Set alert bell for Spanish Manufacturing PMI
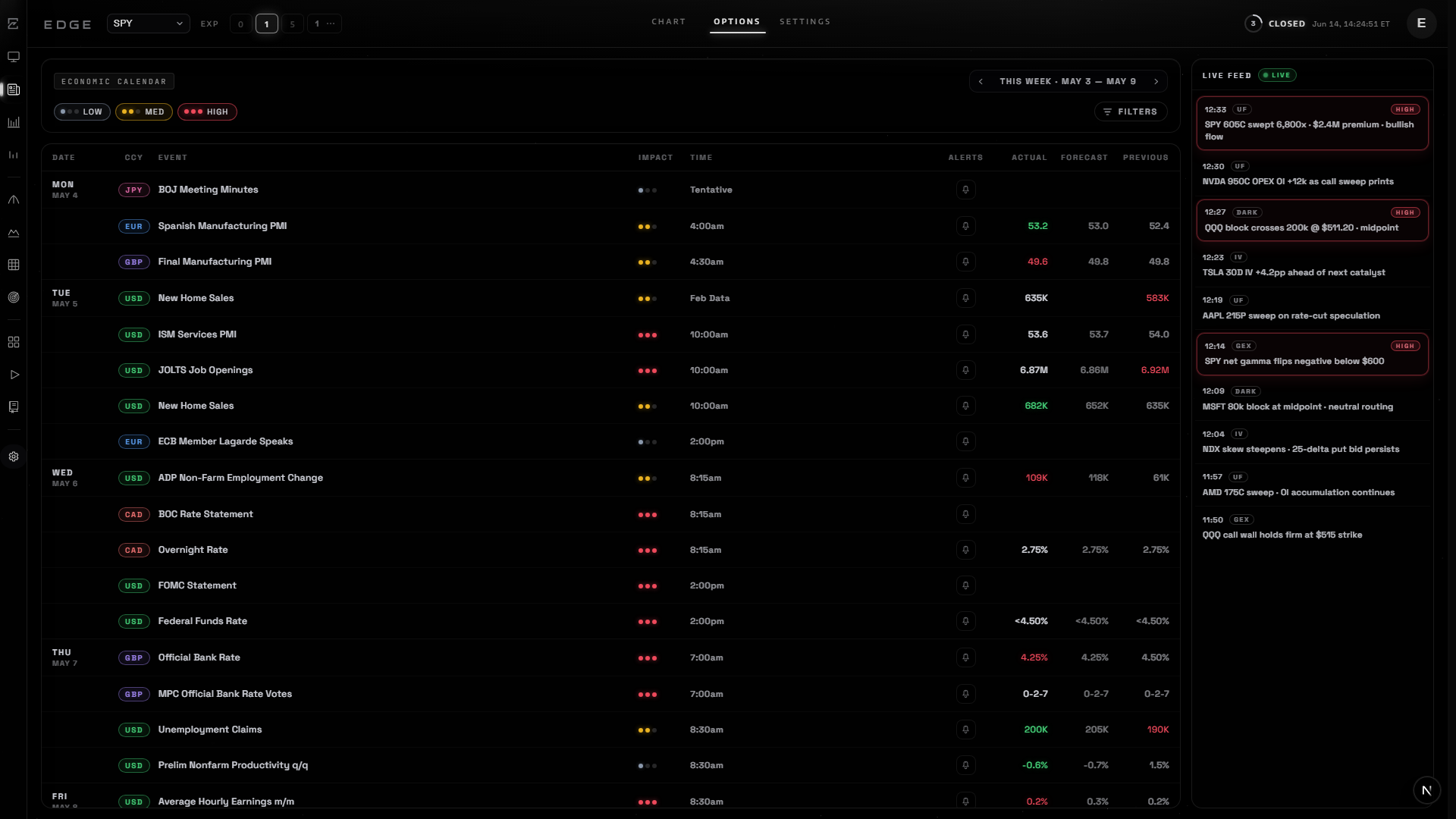 tap(965, 226)
